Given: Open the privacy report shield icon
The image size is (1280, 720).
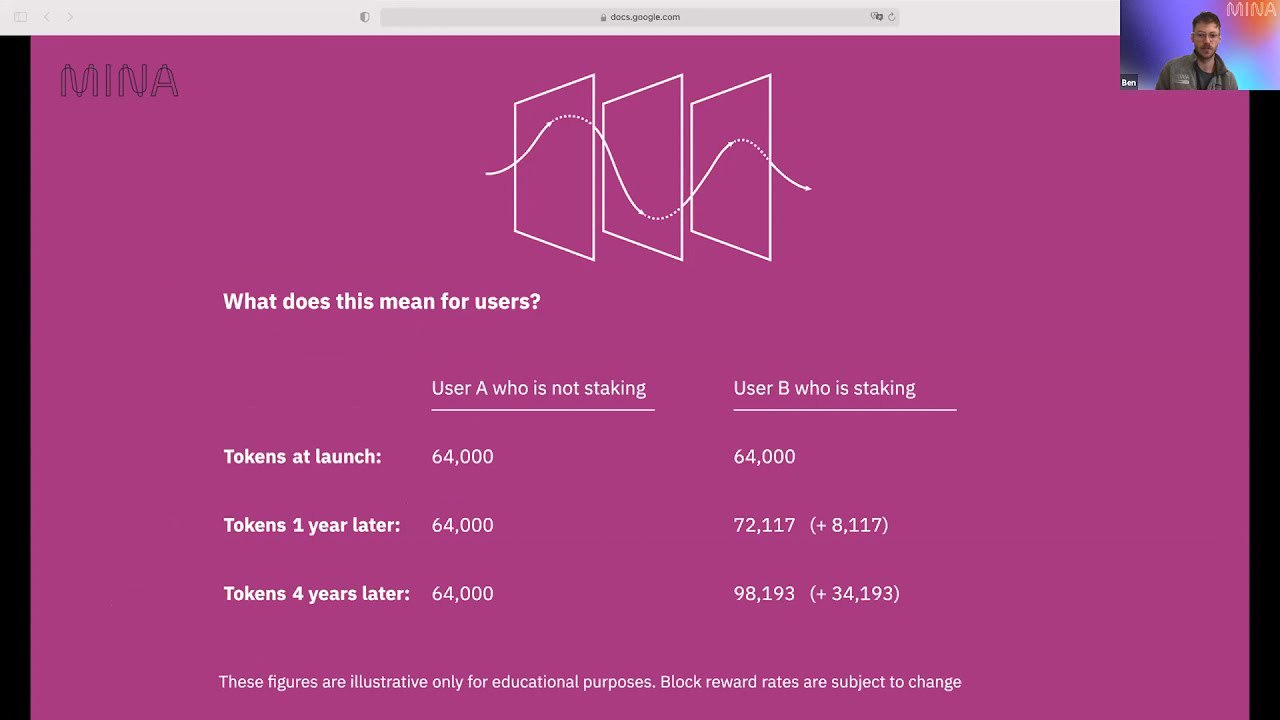Looking at the screenshot, I should tap(364, 17).
